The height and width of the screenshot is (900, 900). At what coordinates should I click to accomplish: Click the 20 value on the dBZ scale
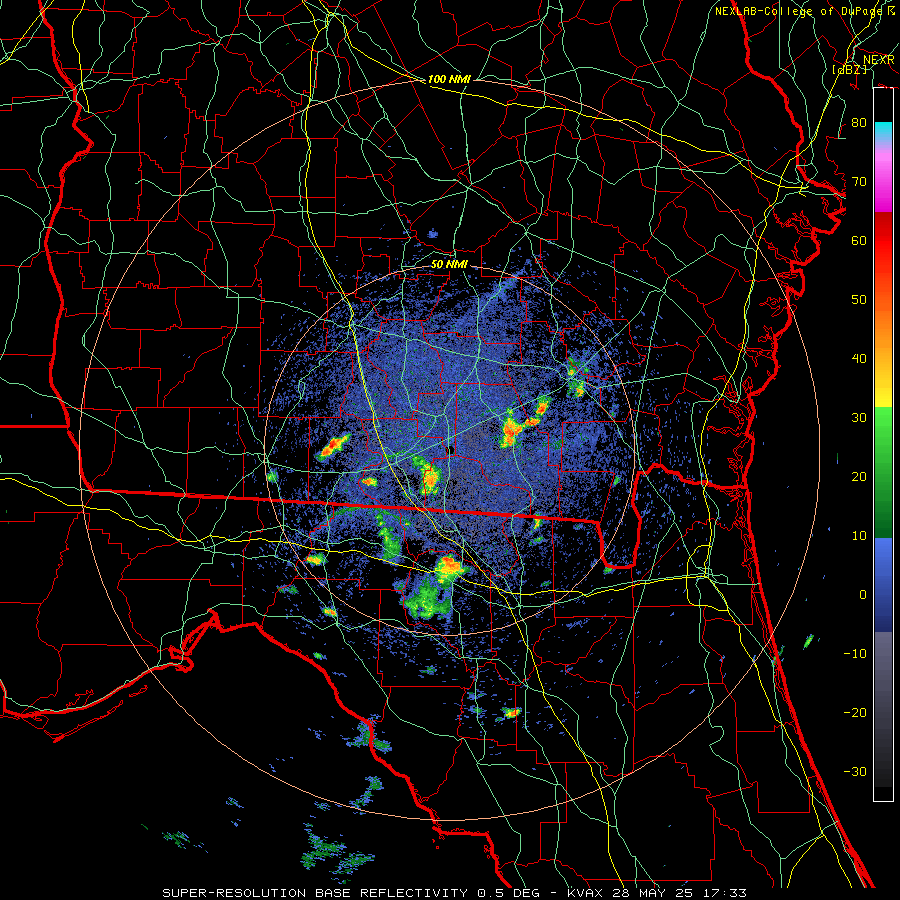[x=859, y=477]
